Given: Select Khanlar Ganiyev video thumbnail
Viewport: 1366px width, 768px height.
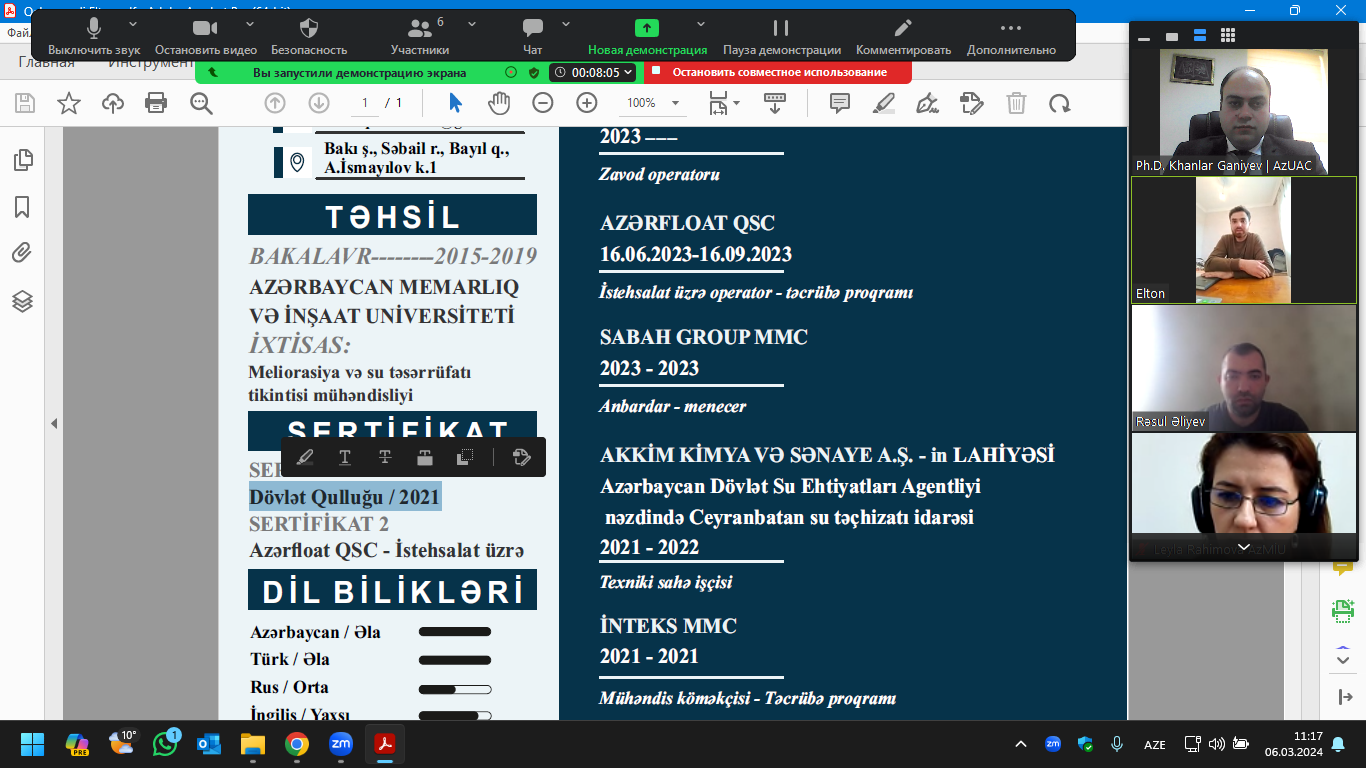Looking at the screenshot, I should click(1243, 111).
